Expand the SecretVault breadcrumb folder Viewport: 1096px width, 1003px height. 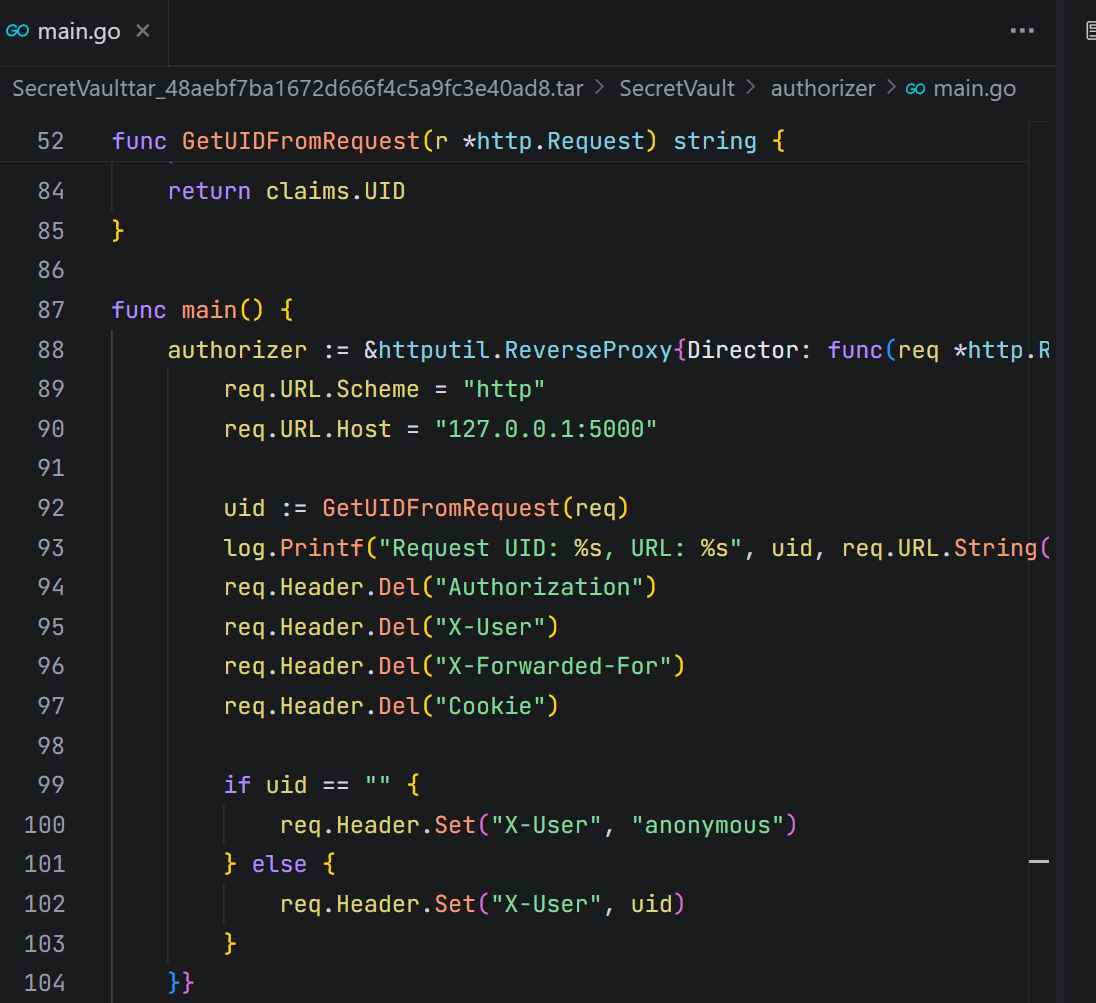point(676,89)
